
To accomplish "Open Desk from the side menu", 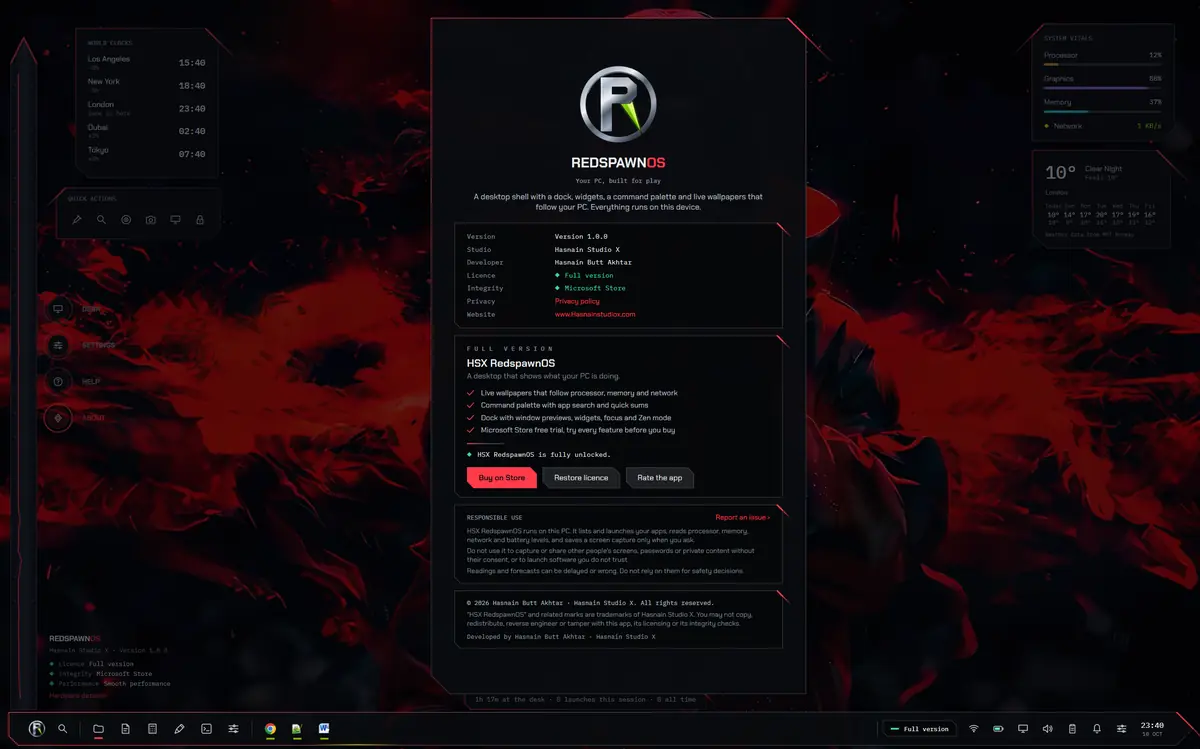I will (x=73, y=309).
